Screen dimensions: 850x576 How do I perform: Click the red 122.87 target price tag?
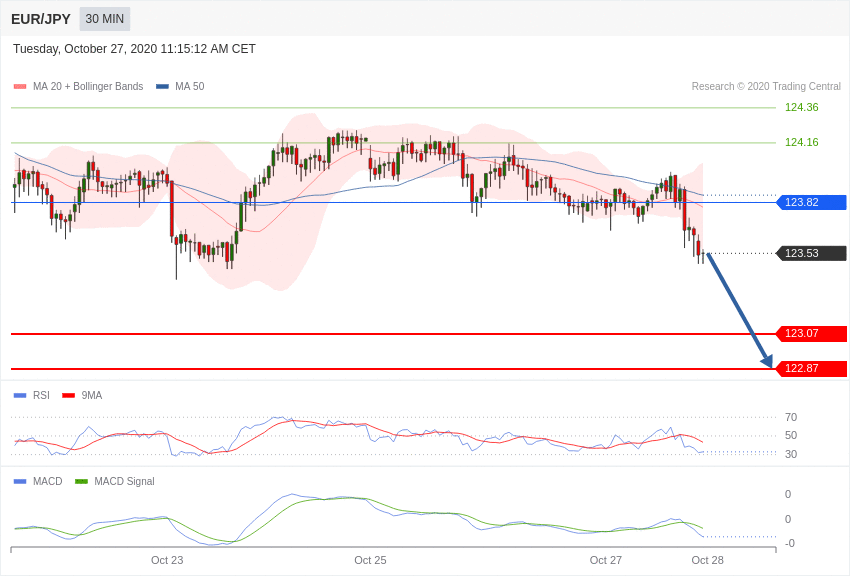(x=811, y=369)
